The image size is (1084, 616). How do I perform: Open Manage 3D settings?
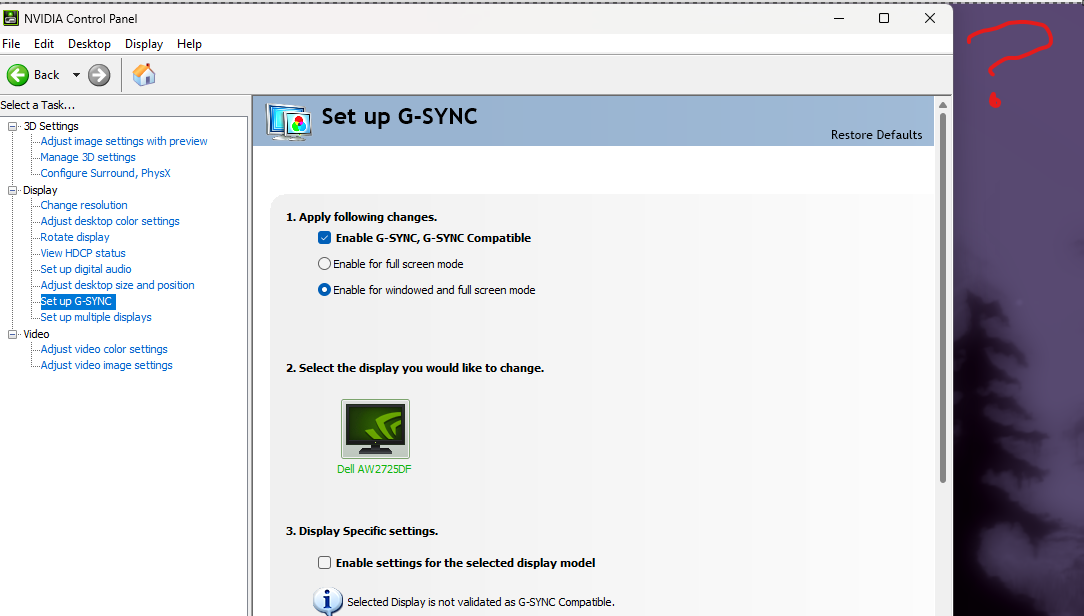88,157
